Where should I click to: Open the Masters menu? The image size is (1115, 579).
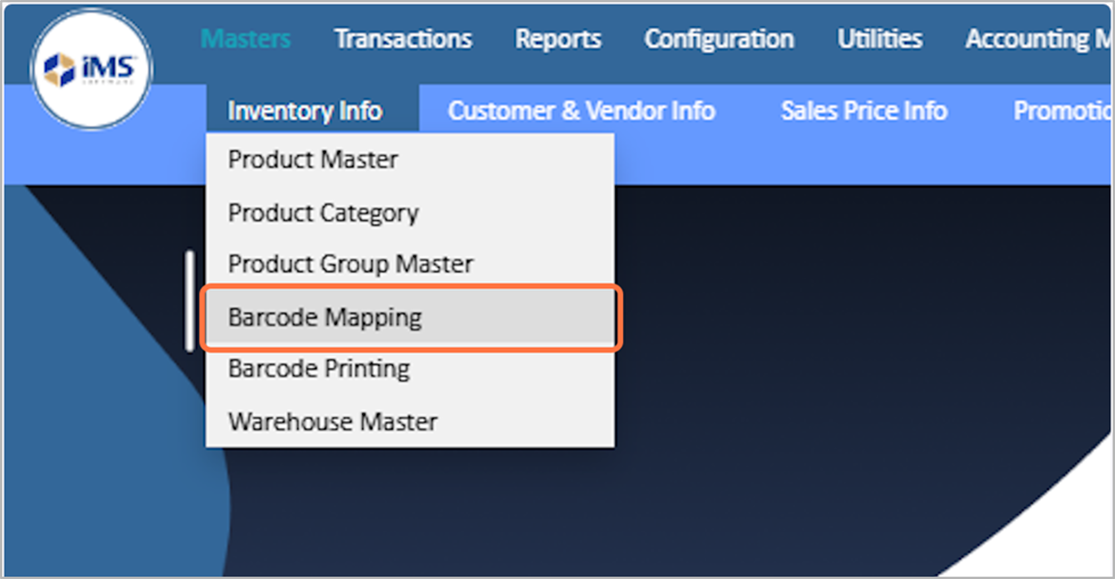[x=246, y=39]
